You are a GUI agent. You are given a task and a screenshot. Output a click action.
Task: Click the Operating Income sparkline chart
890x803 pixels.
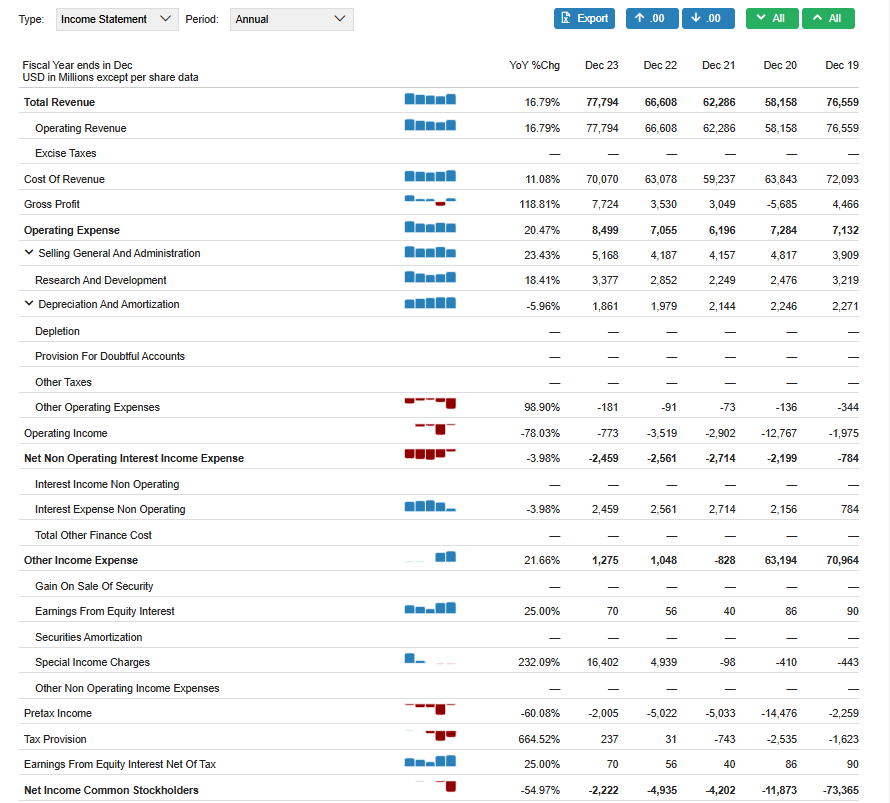coord(435,429)
